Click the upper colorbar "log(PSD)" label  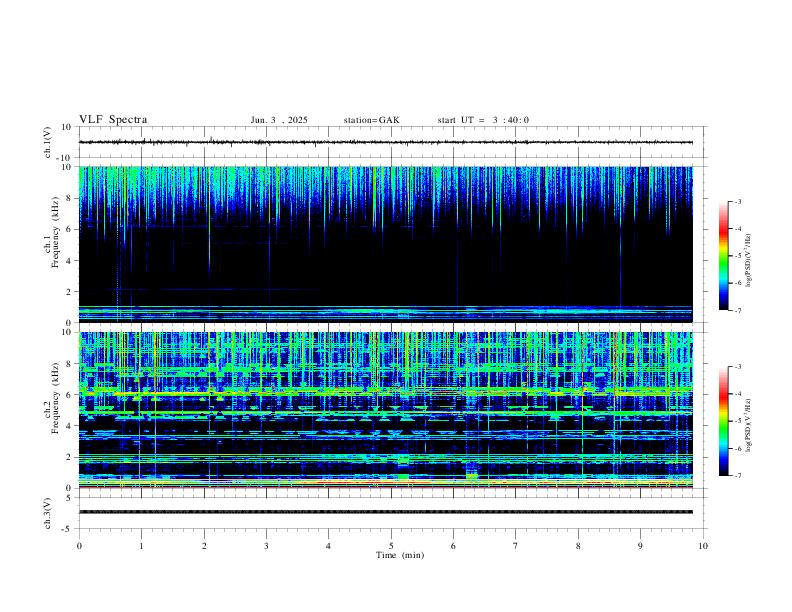coord(749,260)
